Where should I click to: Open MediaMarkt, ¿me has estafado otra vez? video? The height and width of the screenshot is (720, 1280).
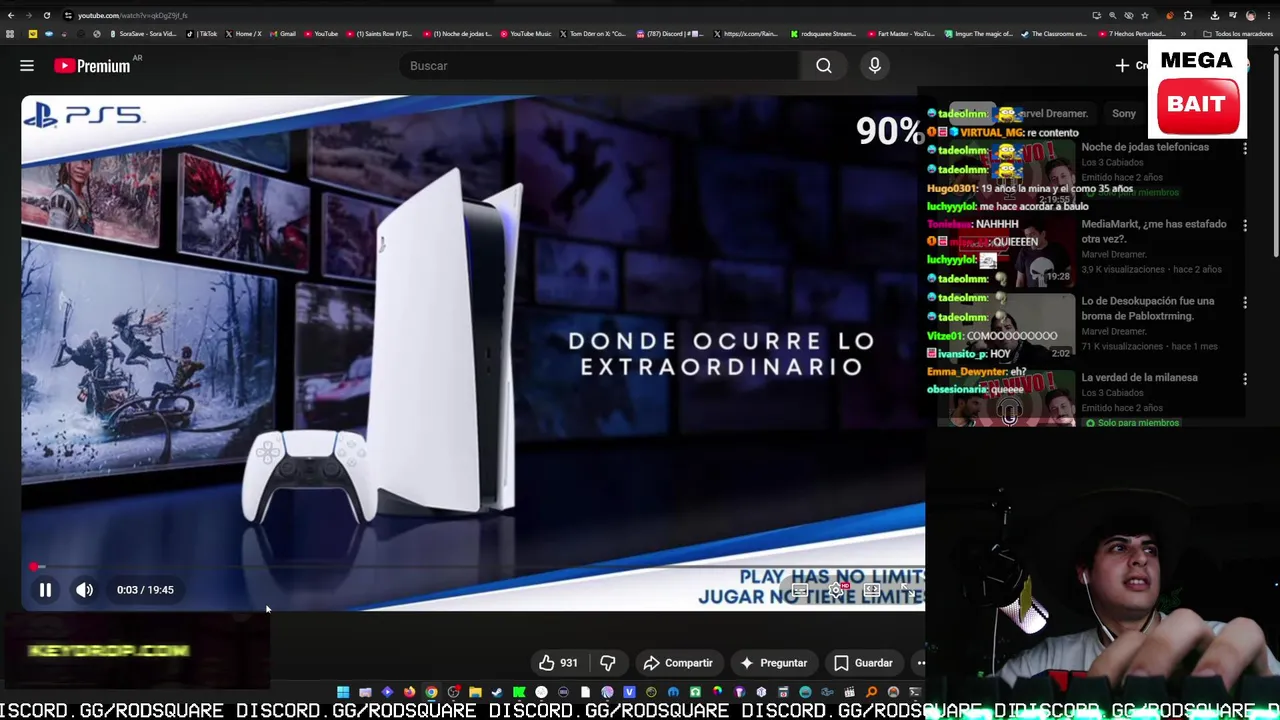coord(1153,231)
